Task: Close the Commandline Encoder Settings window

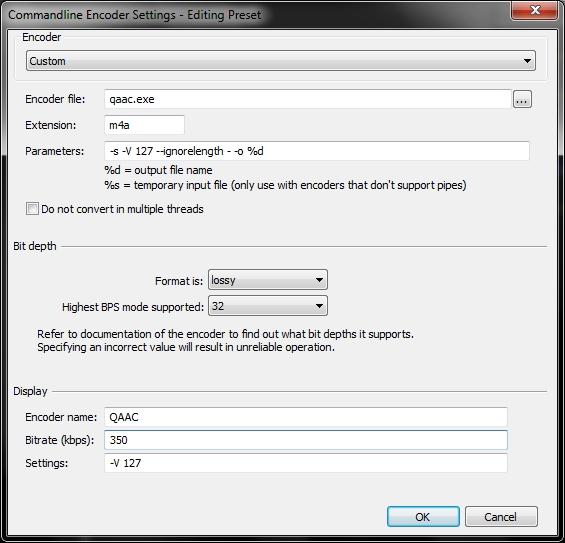Action: point(535,10)
